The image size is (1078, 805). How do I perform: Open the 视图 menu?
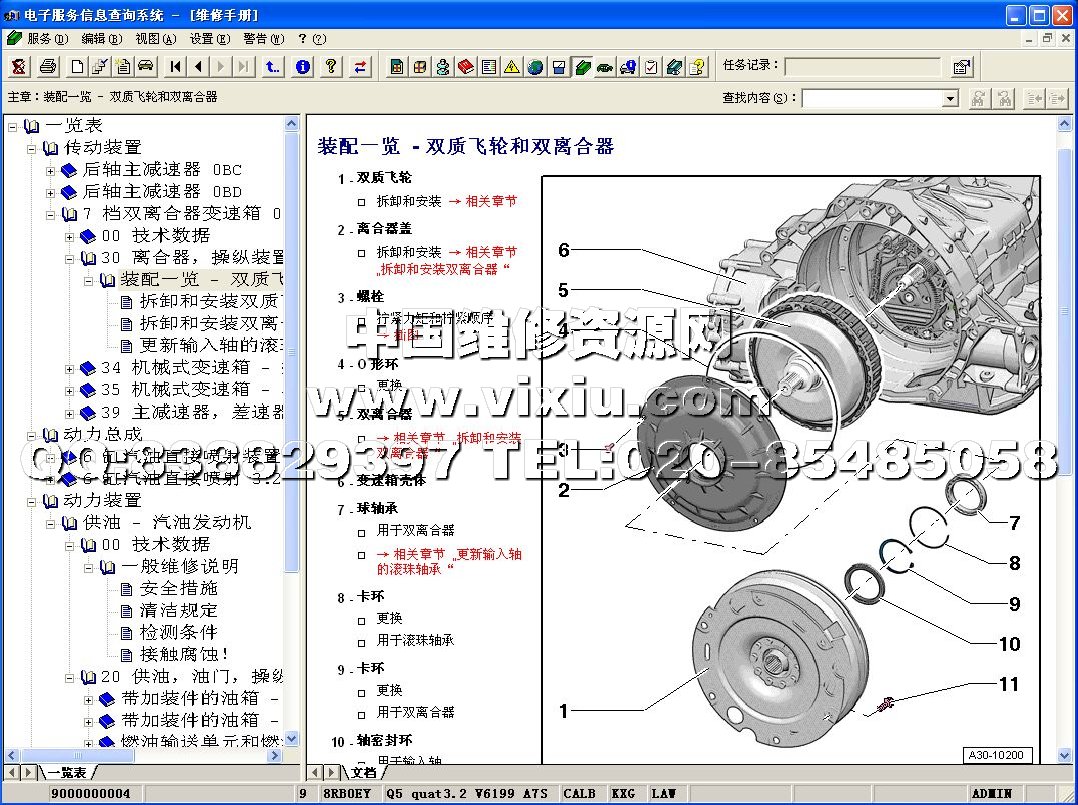pos(154,39)
